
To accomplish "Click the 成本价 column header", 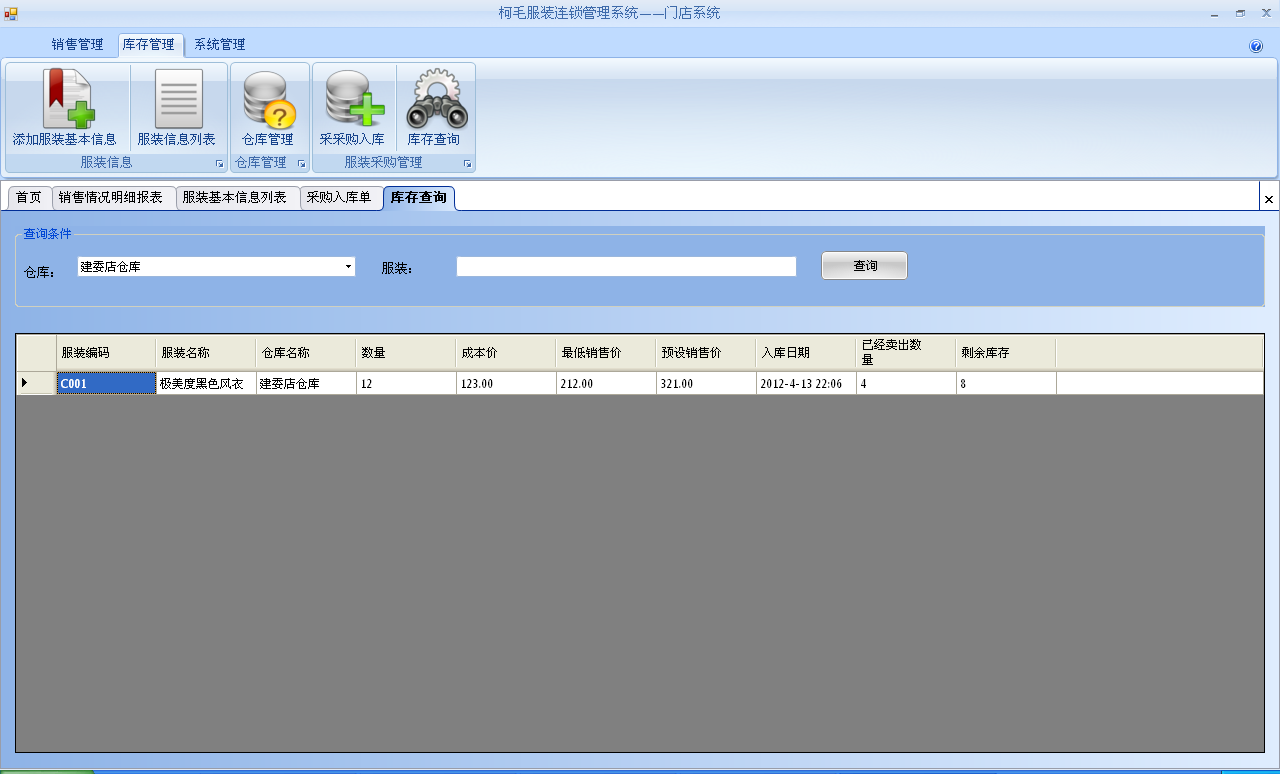I will (506, 353).
